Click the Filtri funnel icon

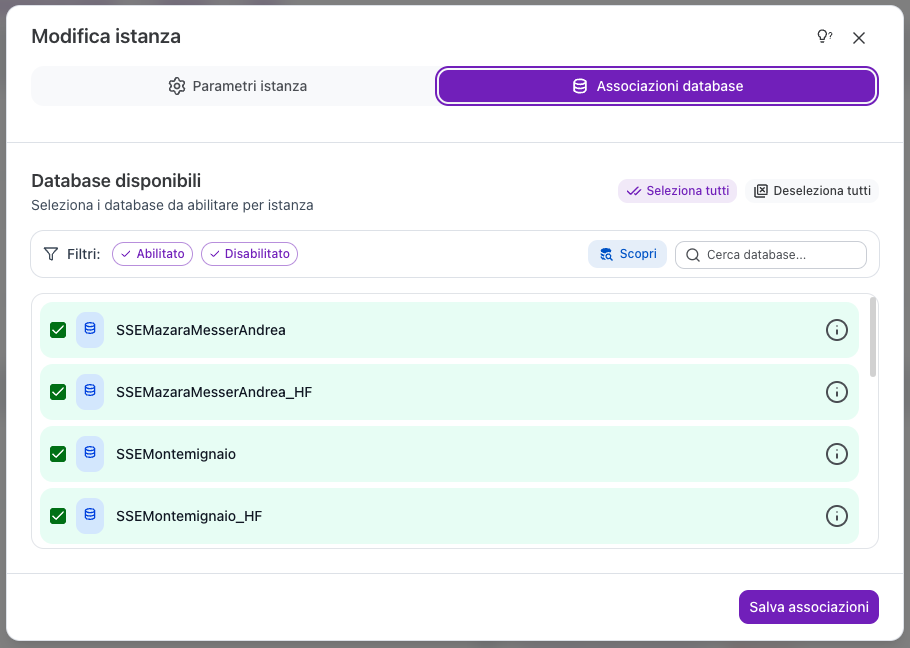pos(51,254)
